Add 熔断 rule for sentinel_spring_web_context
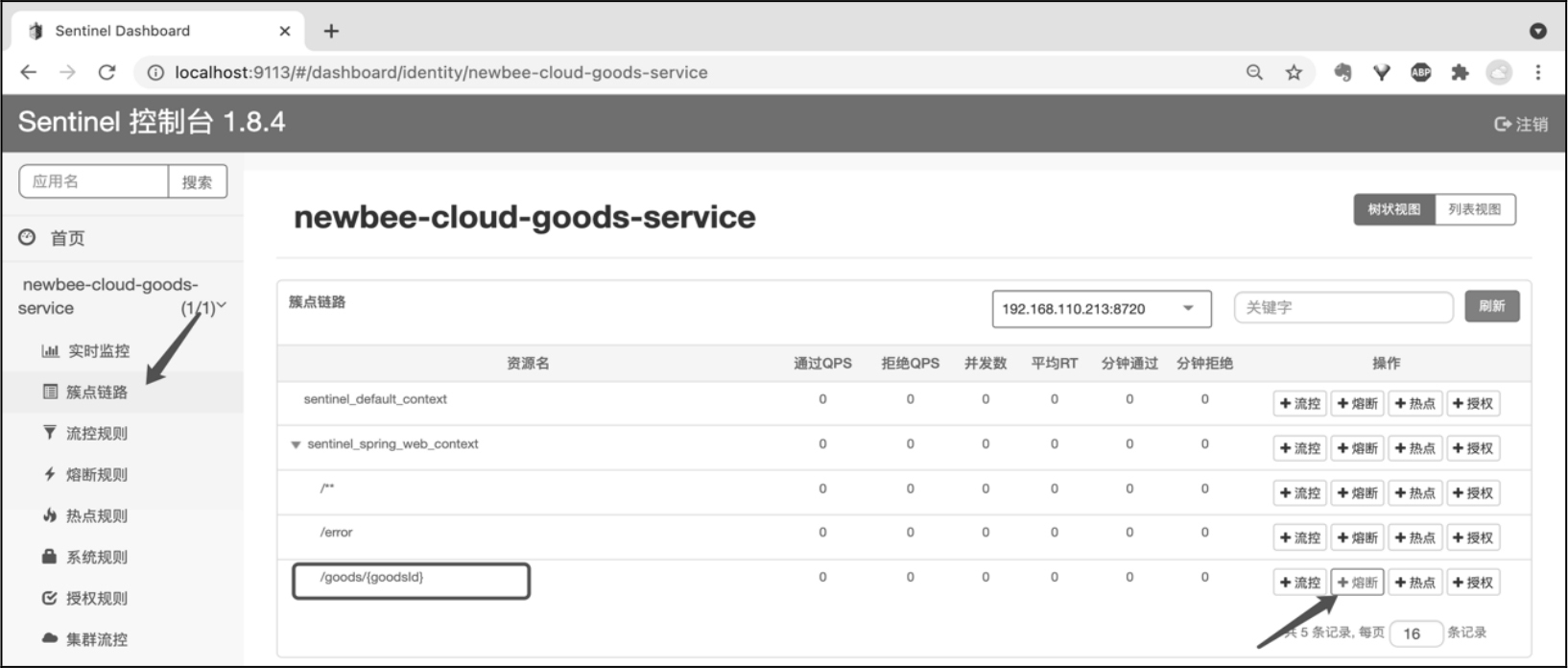This screenshot has height=668, width=1568. point(1357,448)
